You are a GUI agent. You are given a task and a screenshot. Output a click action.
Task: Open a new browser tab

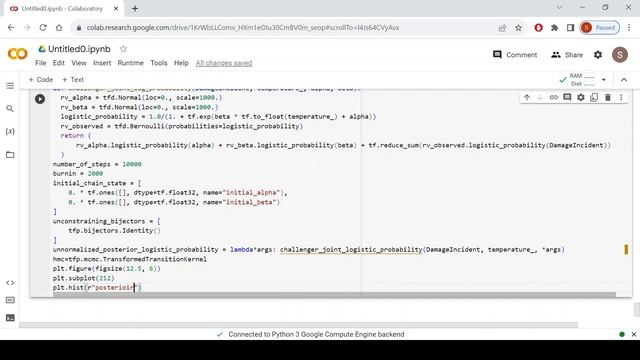pyautogui.click(x=135, y=9)
